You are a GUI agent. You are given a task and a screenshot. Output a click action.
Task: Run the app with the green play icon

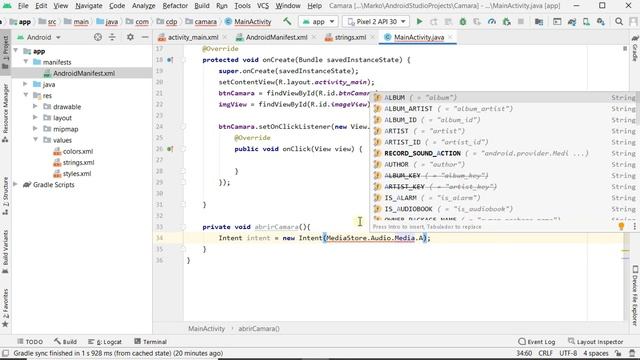pyautogui.click(x=419, y=22)
